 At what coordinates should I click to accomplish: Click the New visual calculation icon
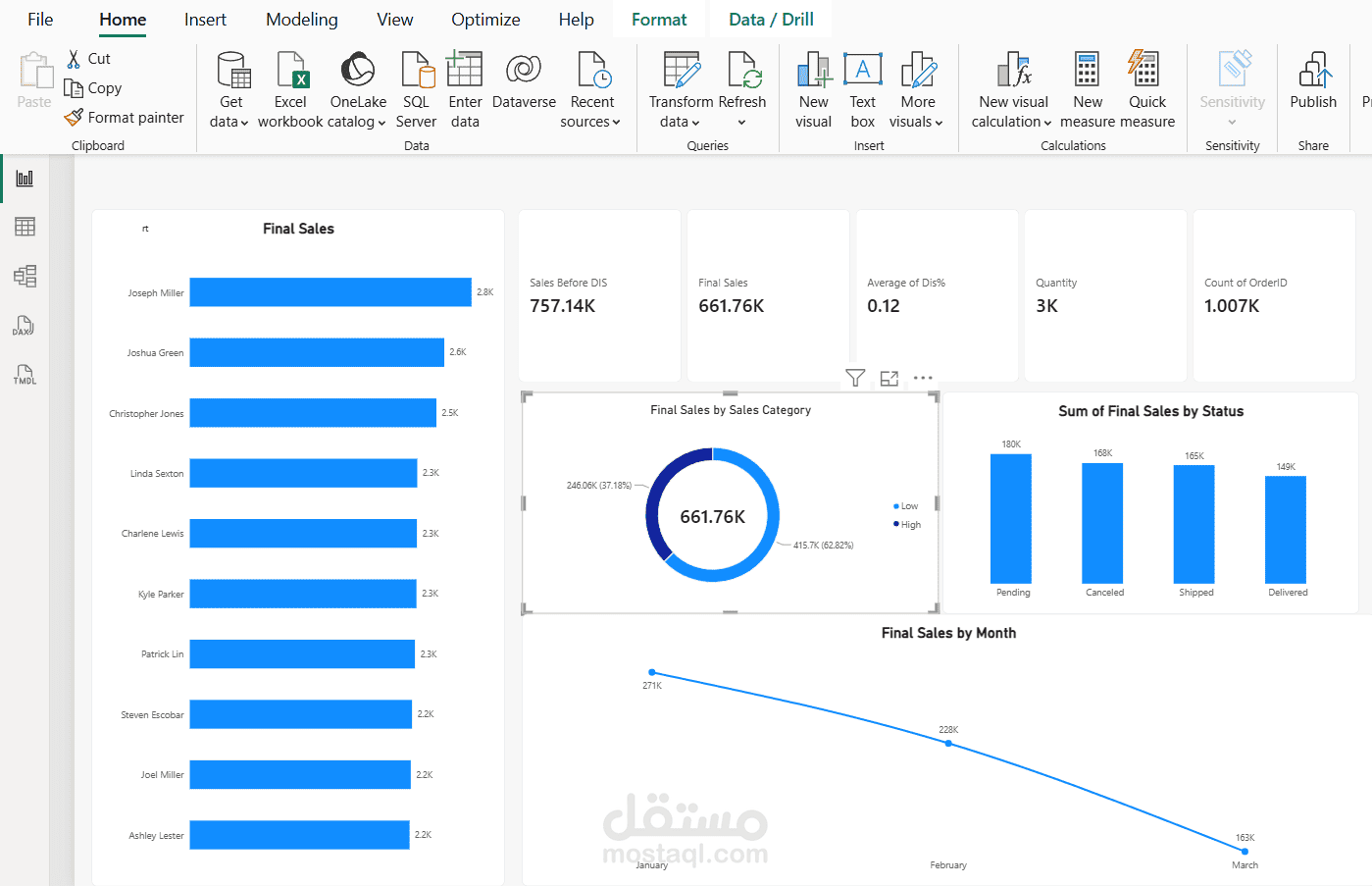pos(1014,71)
